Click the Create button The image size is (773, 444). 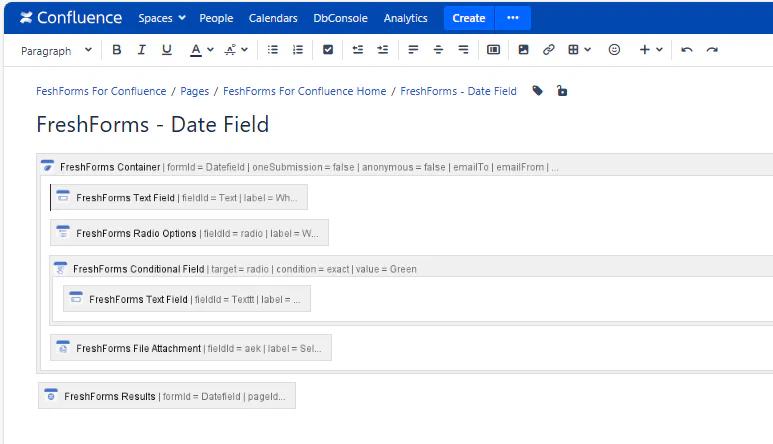click(x=468, y=18)
